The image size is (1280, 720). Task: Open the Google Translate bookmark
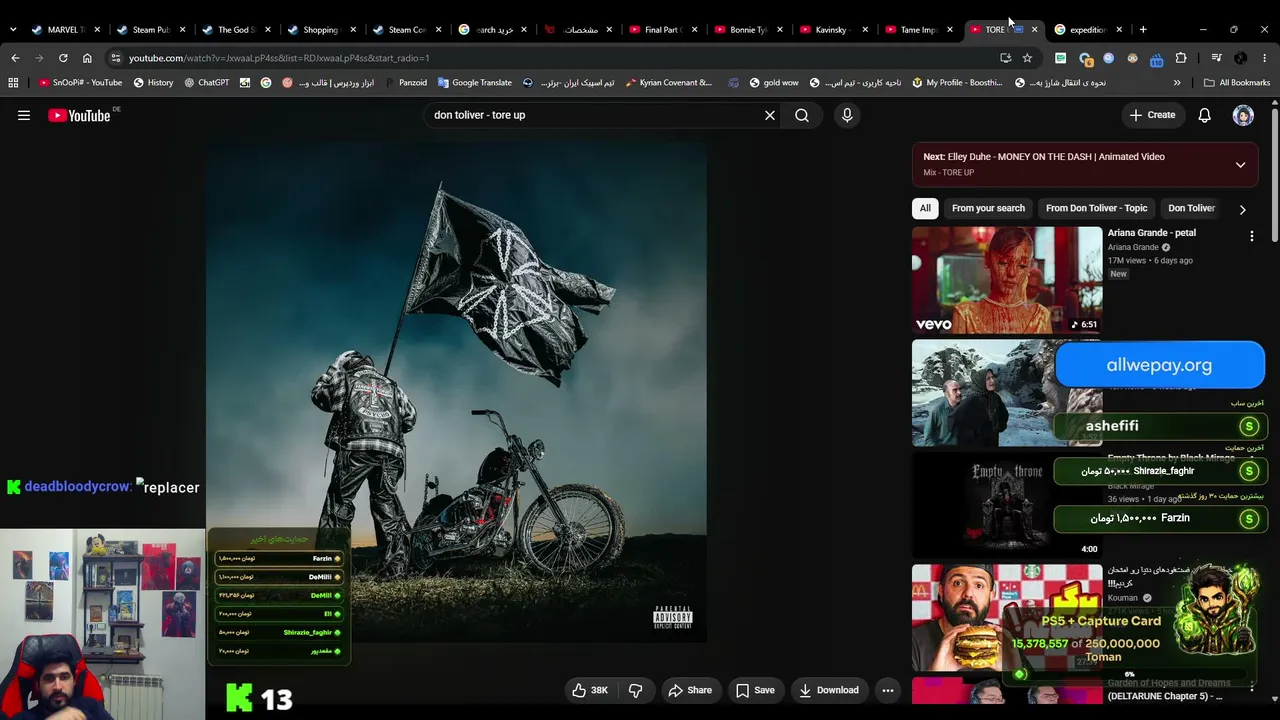(475, 83)
